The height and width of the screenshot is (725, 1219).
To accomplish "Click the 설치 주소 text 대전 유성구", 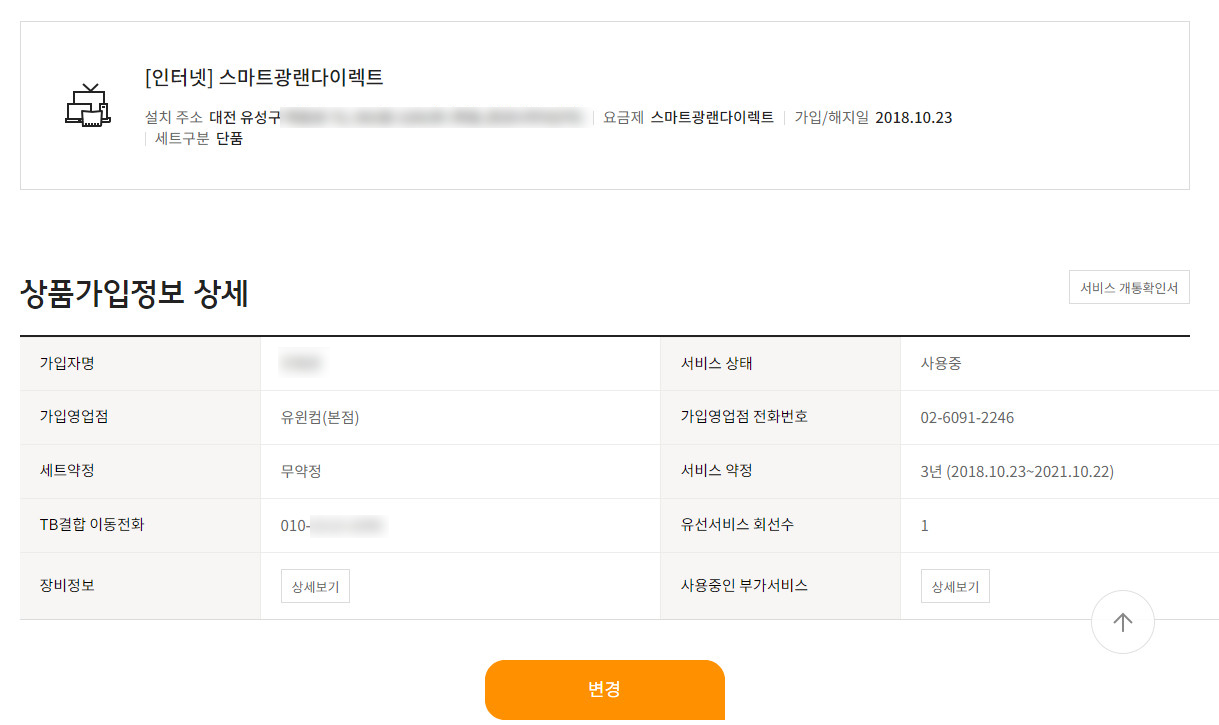I will click(x=244, y=118).
